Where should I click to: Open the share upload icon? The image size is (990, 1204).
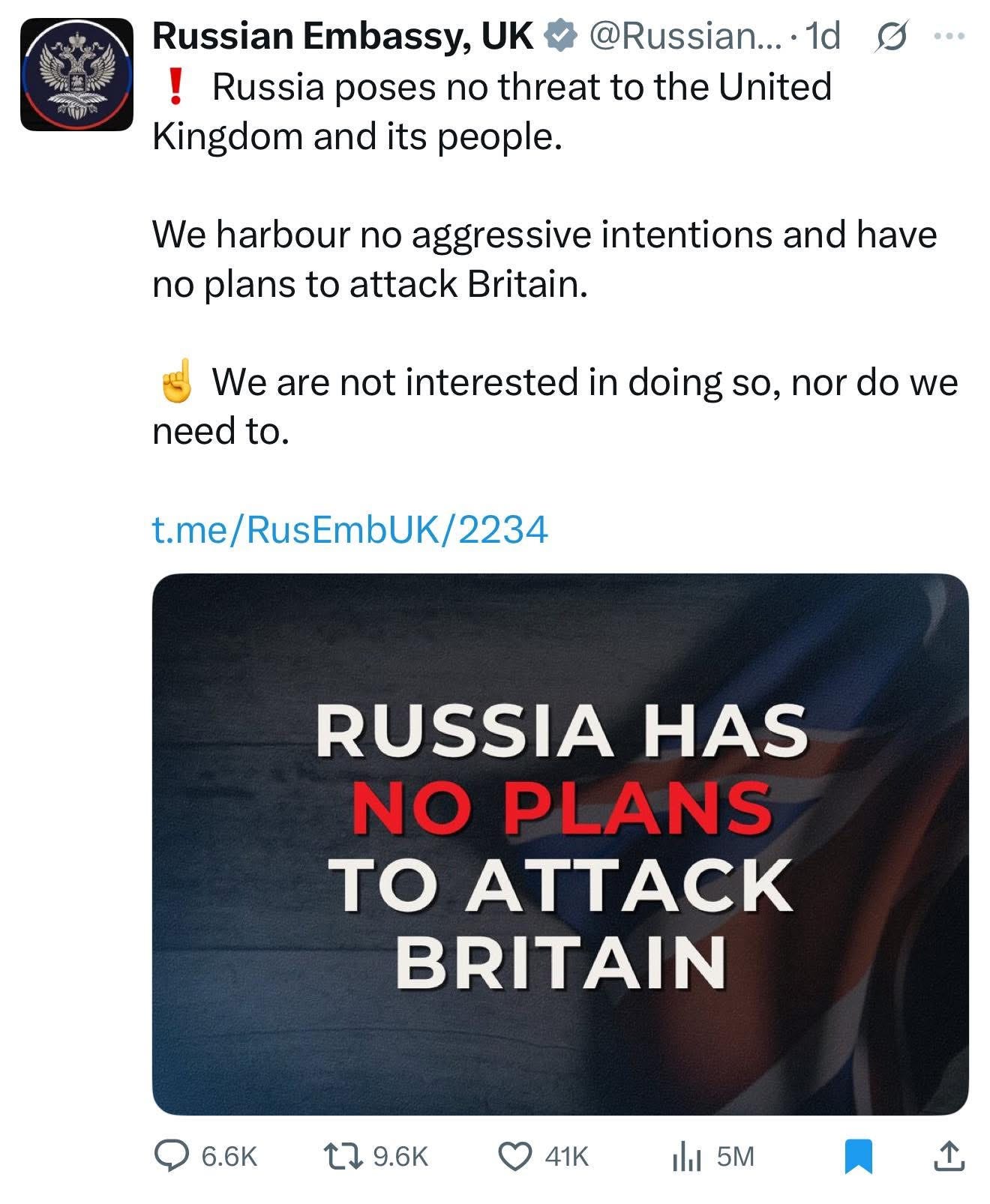[x=948, y=1155]
